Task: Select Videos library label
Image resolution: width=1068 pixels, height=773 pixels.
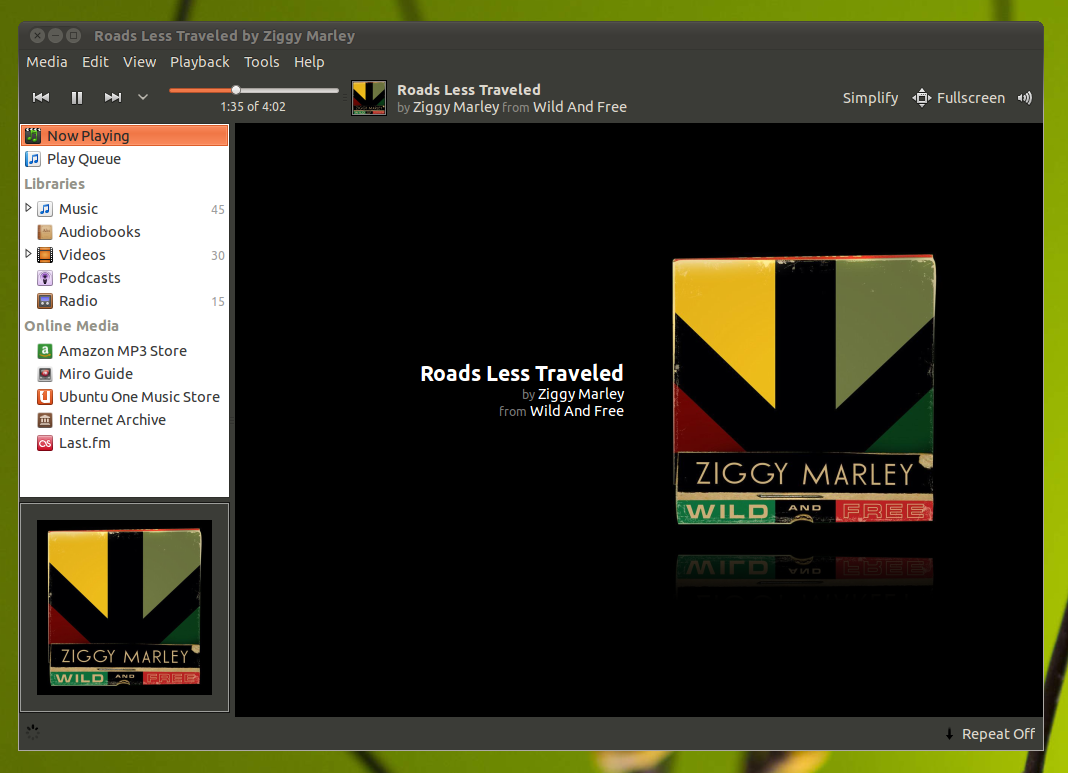Action: (x=82, y=255)
